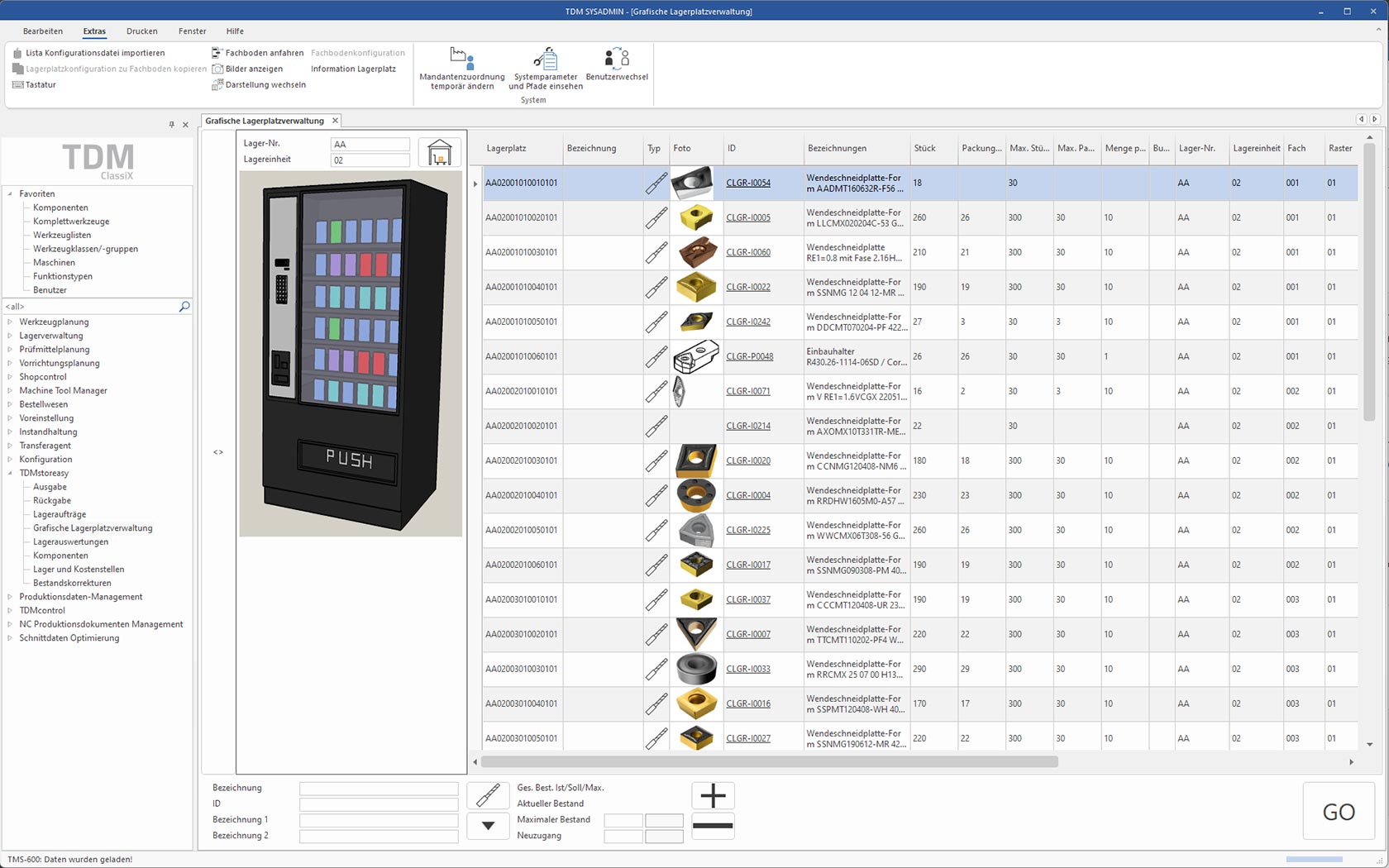Click the large plus button
Viewport: 1389px width, 868px height.
[713, 796]
